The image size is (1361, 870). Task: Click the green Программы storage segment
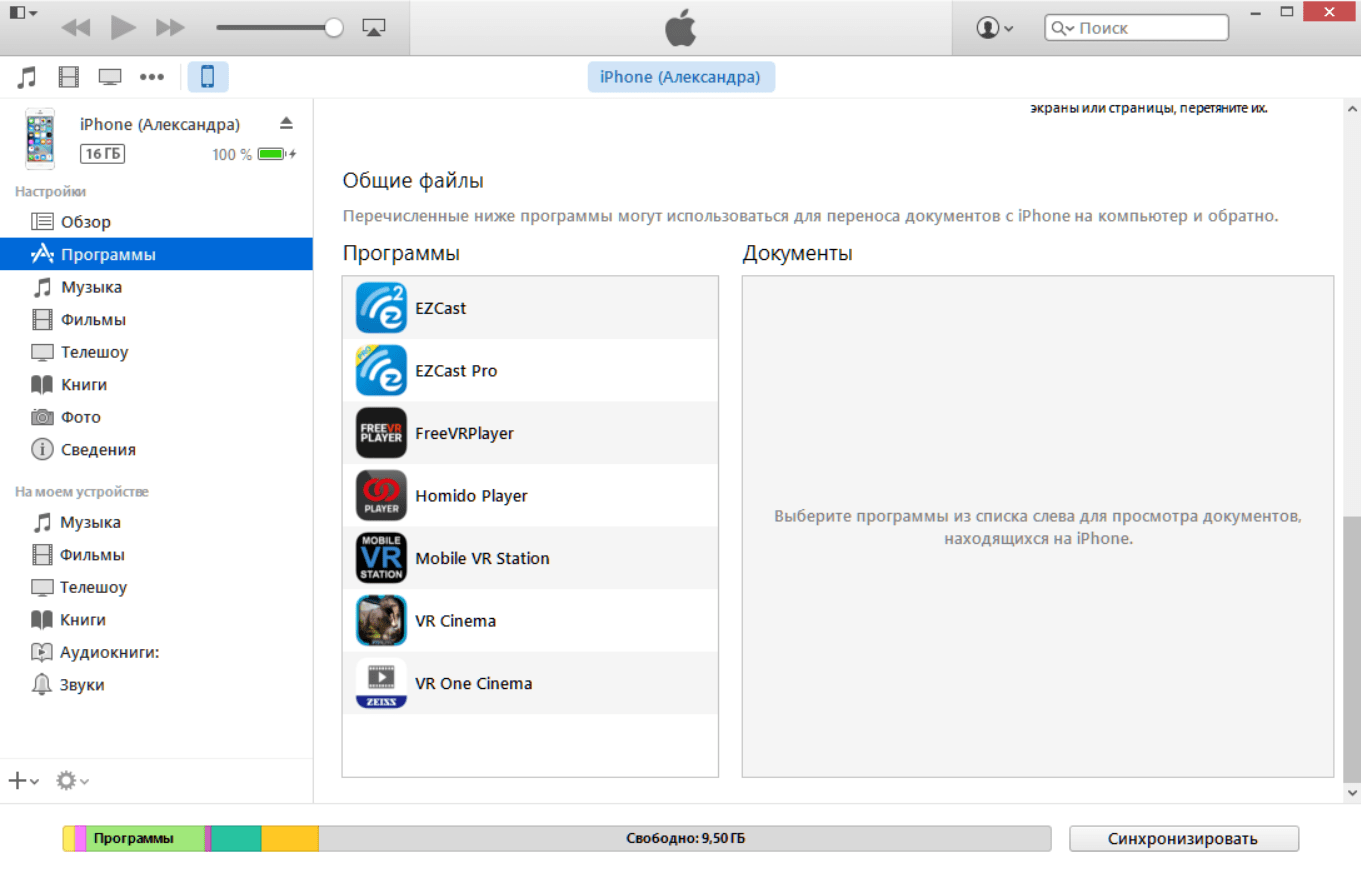[145, 839]
